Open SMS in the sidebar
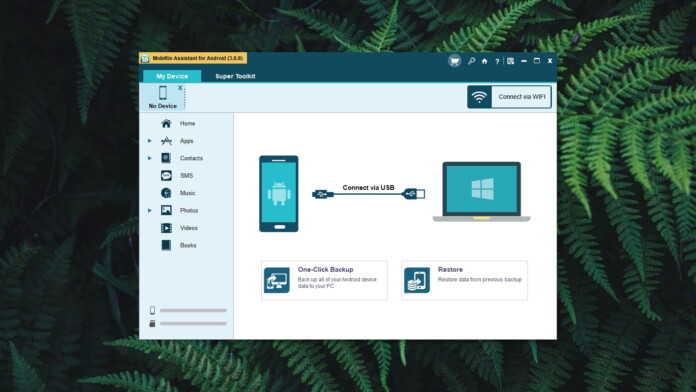This screenshot has height=392, width=696. click(186, 175)
